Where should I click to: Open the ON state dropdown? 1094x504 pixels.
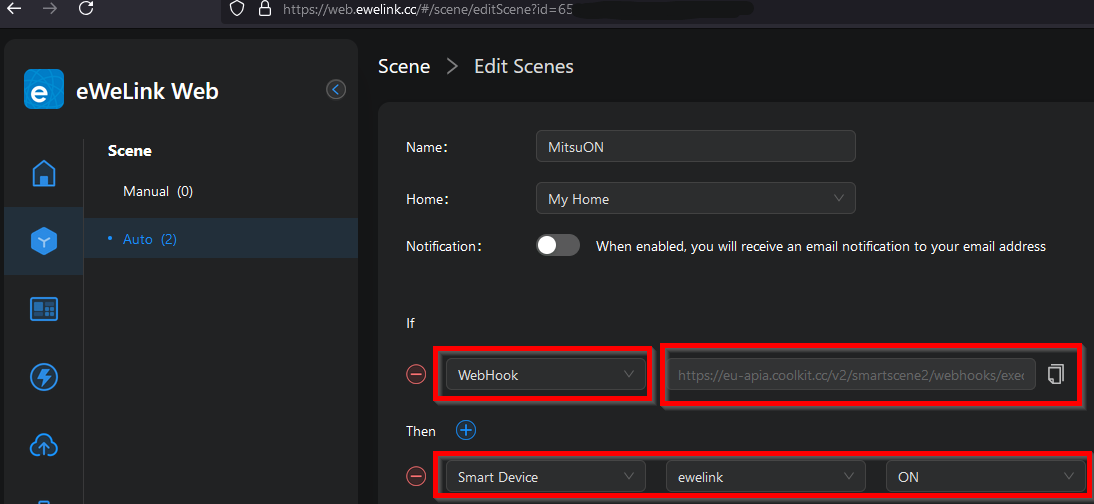[985, 477]
